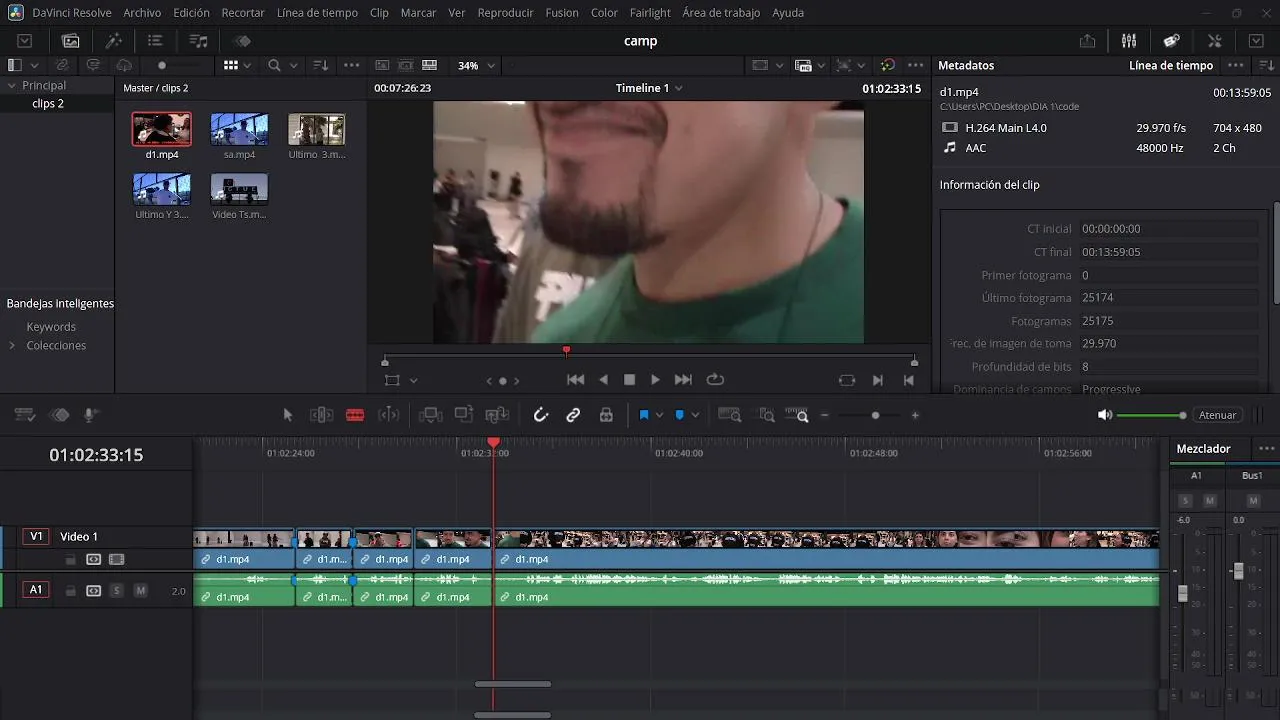Open the Media Pool panel icon
Image resolution: width=1280 pixels, height=720 pixels.
tap(70, 41)
